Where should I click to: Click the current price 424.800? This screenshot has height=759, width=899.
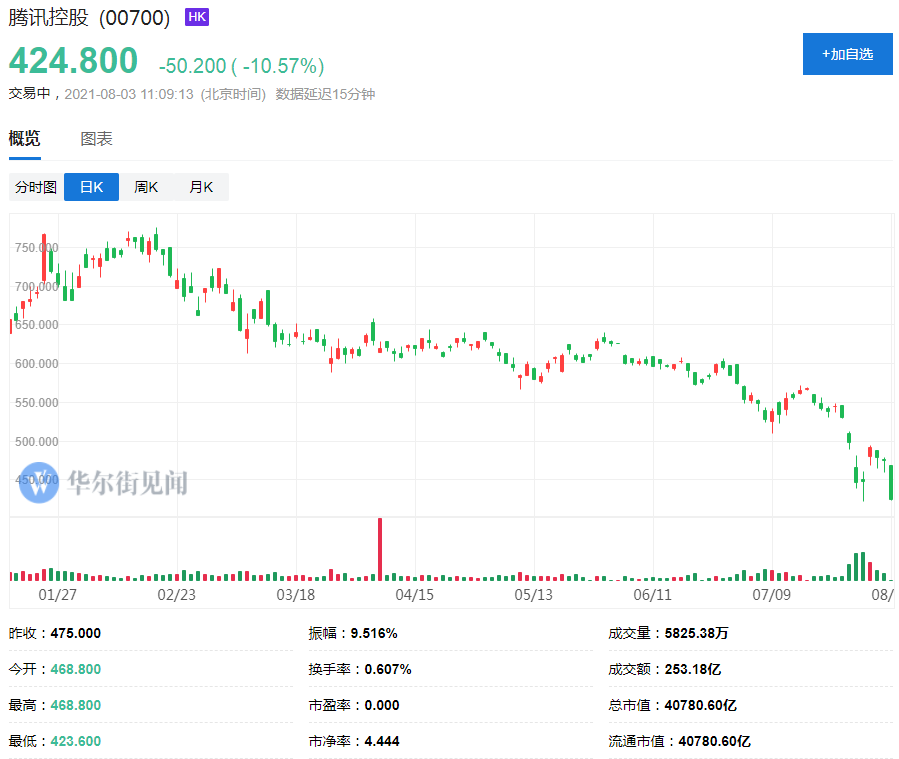(x=73, y=60)
